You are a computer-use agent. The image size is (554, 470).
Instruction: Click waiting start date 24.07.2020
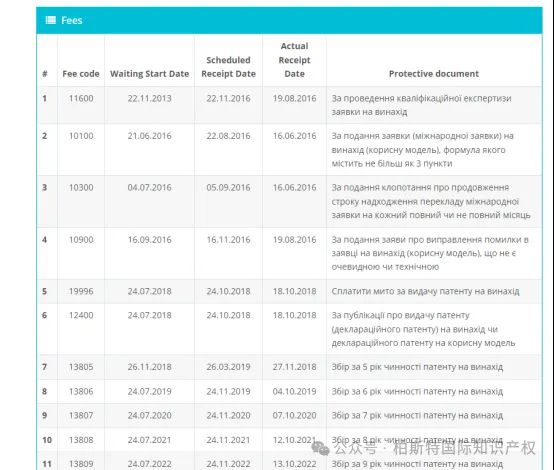coord(149,415)
